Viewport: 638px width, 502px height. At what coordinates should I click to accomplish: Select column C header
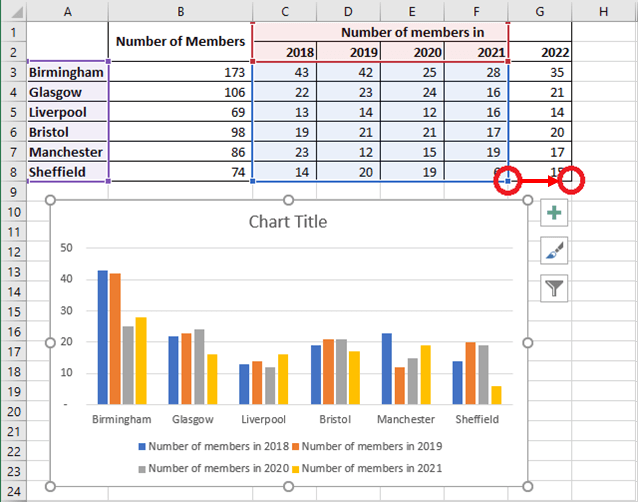pyautogui.click(x=284, y=11)
